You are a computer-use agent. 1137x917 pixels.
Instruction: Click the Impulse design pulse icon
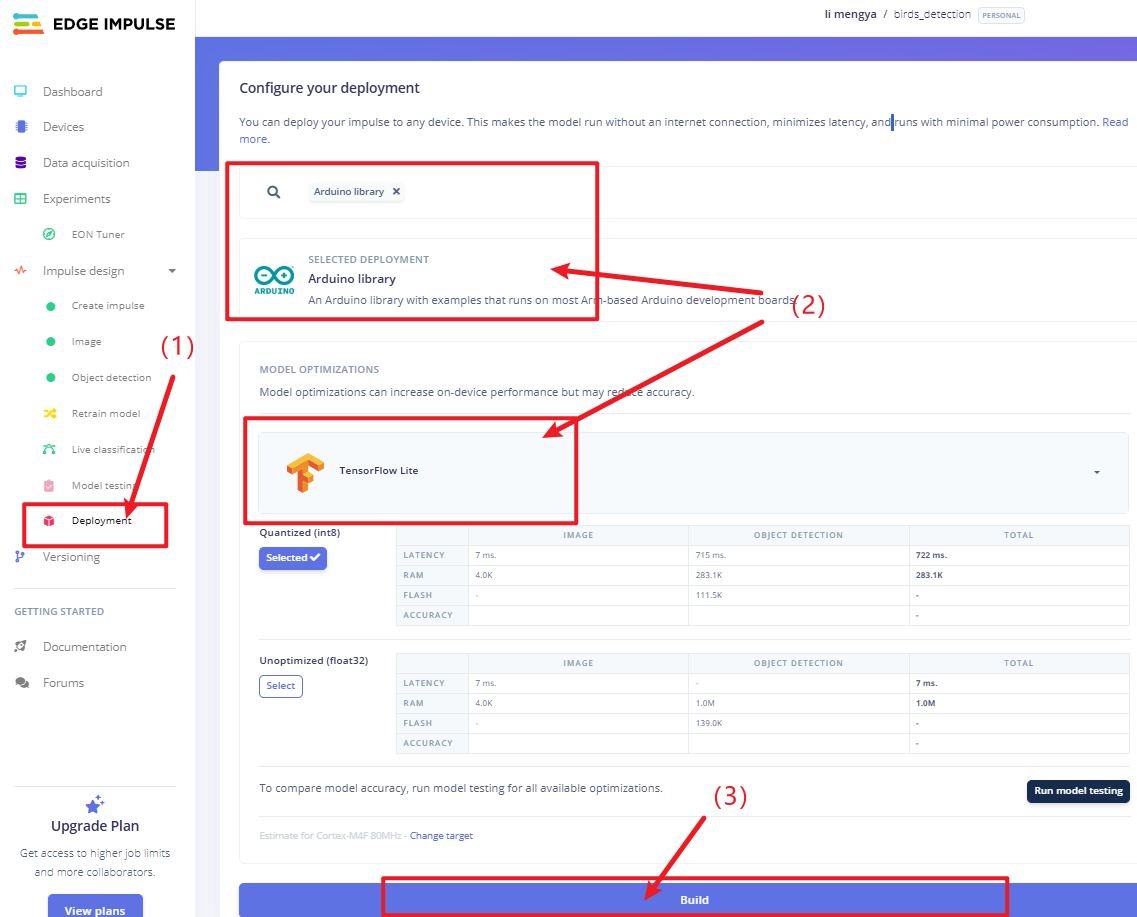20,270
